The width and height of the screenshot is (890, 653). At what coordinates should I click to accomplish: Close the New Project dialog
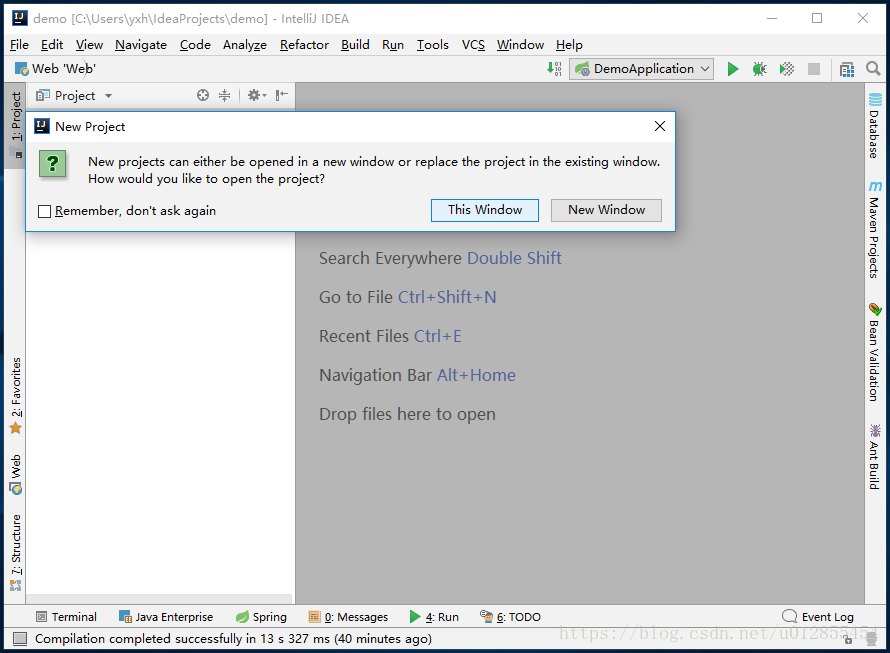pos(660,126)
